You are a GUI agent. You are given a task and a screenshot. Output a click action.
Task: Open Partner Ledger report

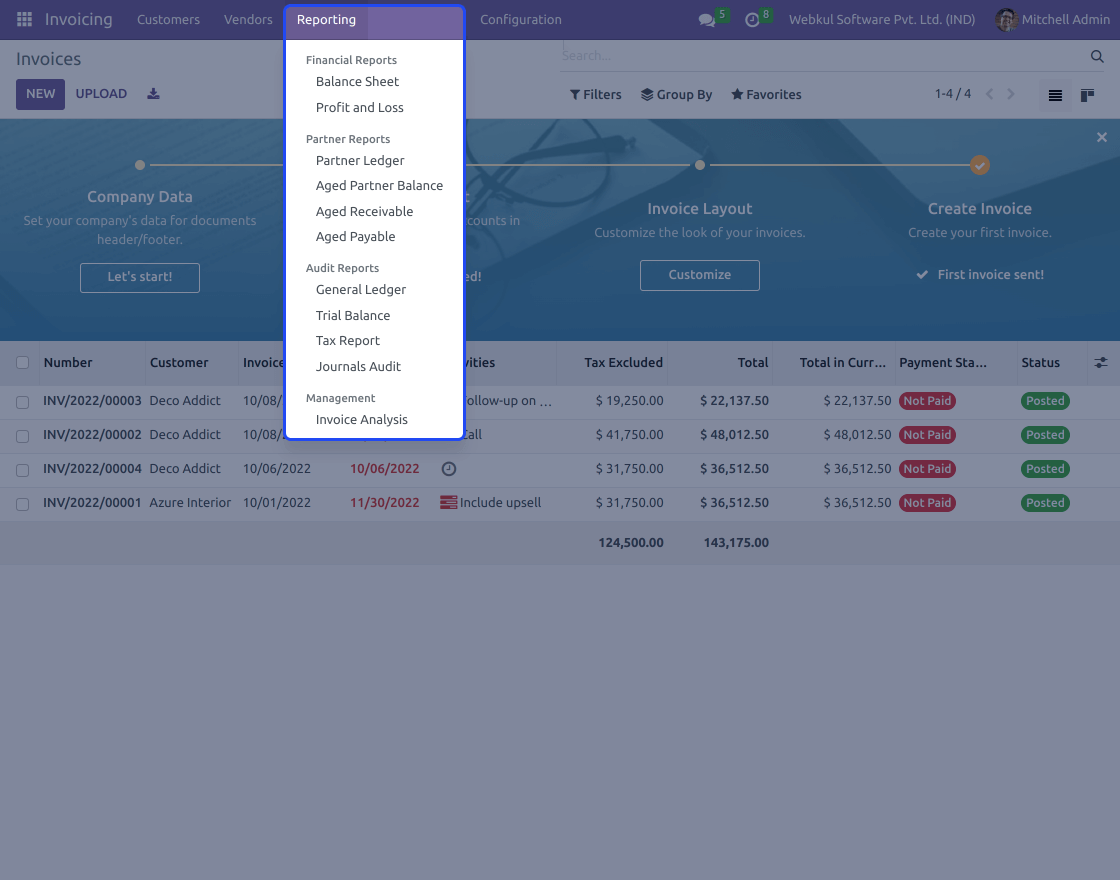[x=360, y=161]
